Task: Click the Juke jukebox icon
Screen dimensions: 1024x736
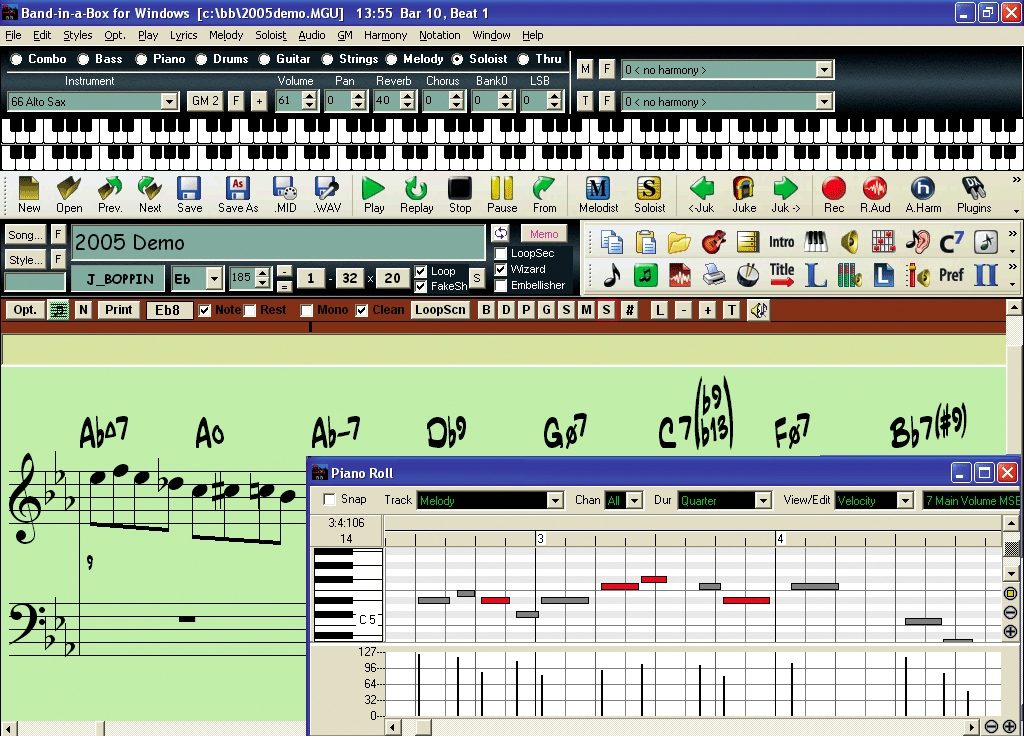Action: point(744,195)
